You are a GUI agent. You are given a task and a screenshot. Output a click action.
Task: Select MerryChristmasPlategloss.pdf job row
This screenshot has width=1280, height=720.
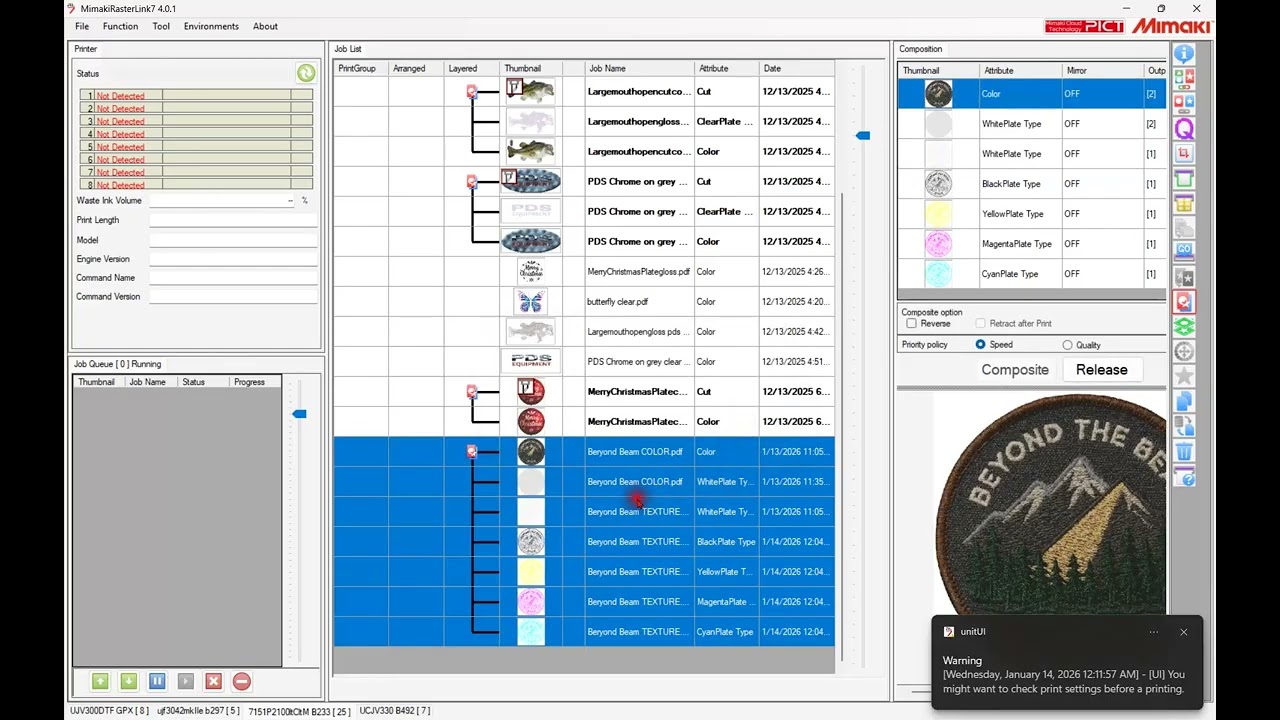584,272
